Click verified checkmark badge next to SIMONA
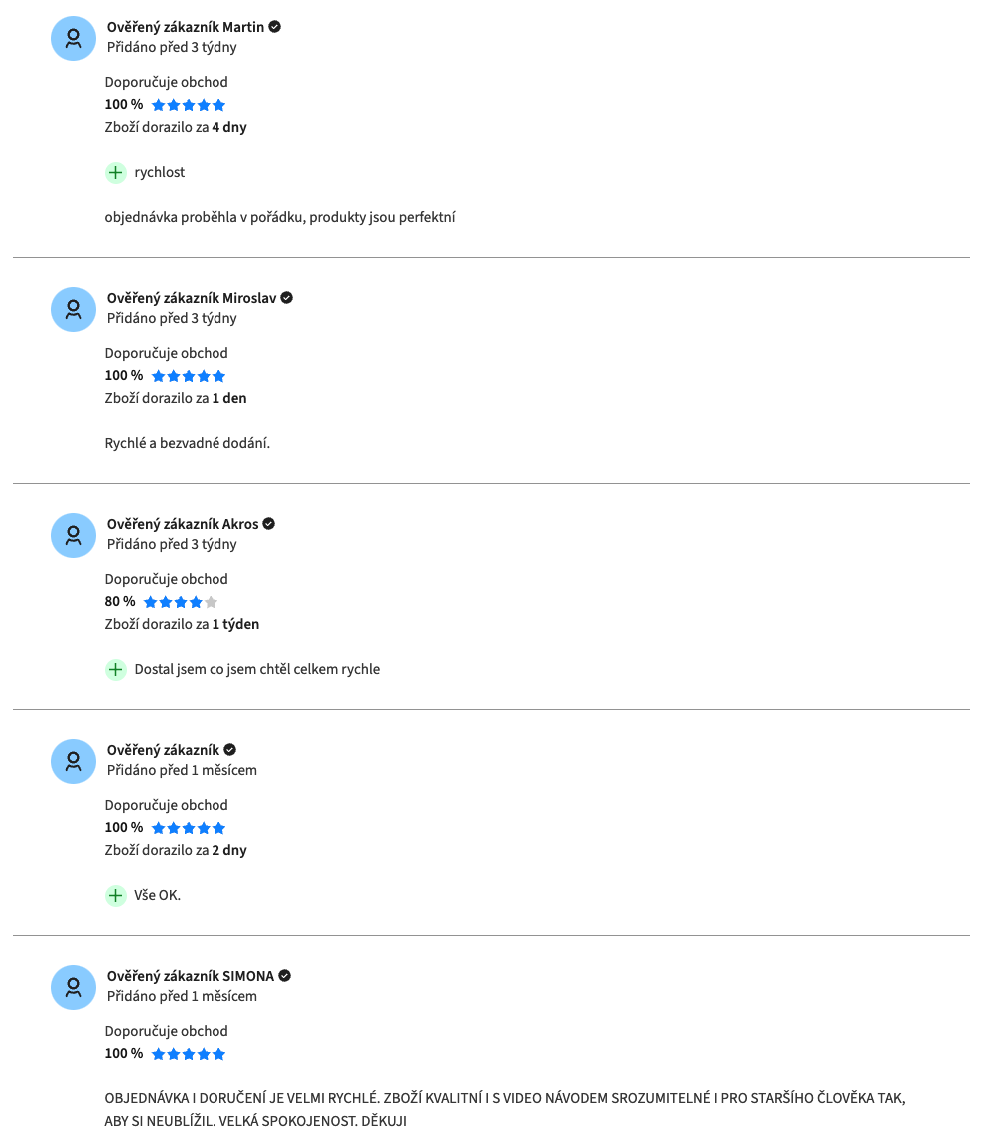The height and width of the screenshot is (1147, 989). (285, 976)
